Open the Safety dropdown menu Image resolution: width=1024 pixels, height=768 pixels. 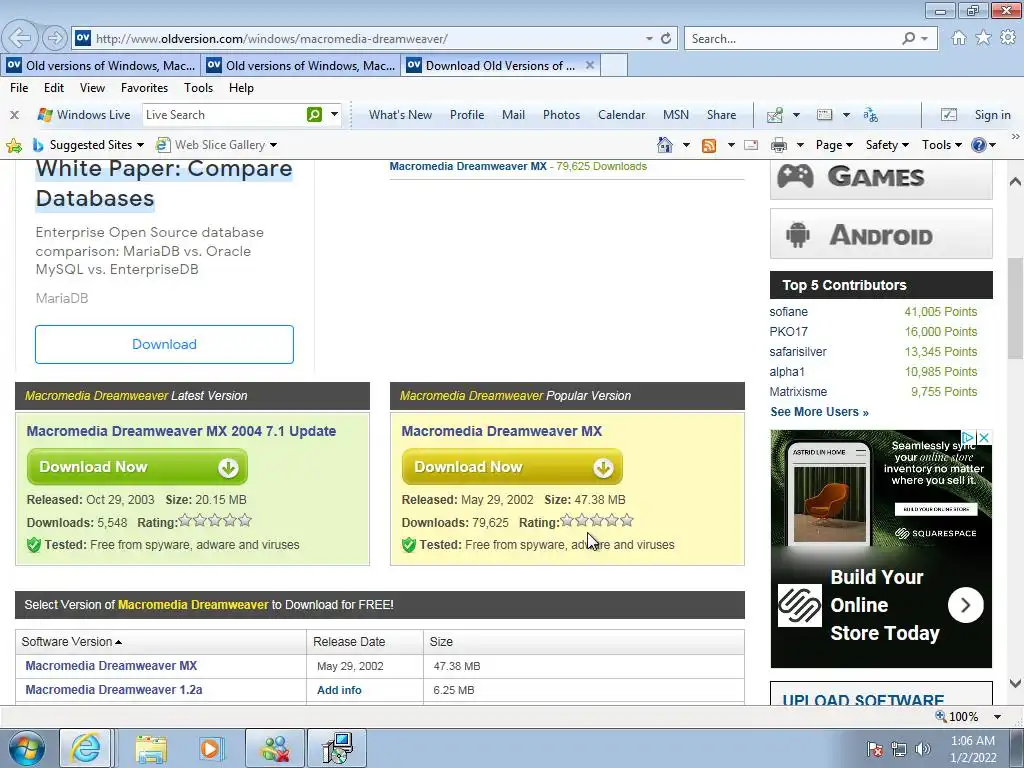point(887,145)
